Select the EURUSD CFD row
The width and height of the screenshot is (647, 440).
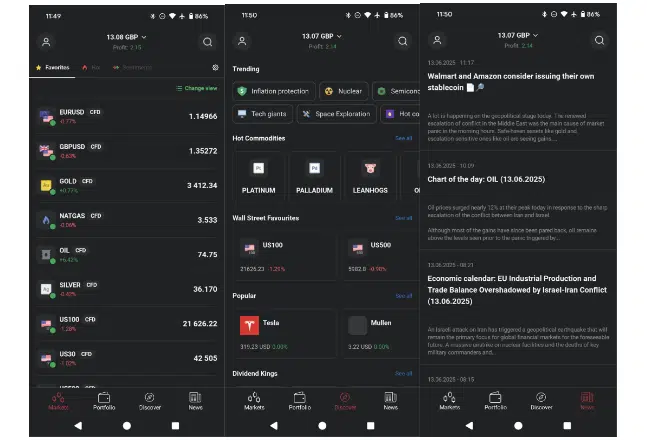pos(126,117)
